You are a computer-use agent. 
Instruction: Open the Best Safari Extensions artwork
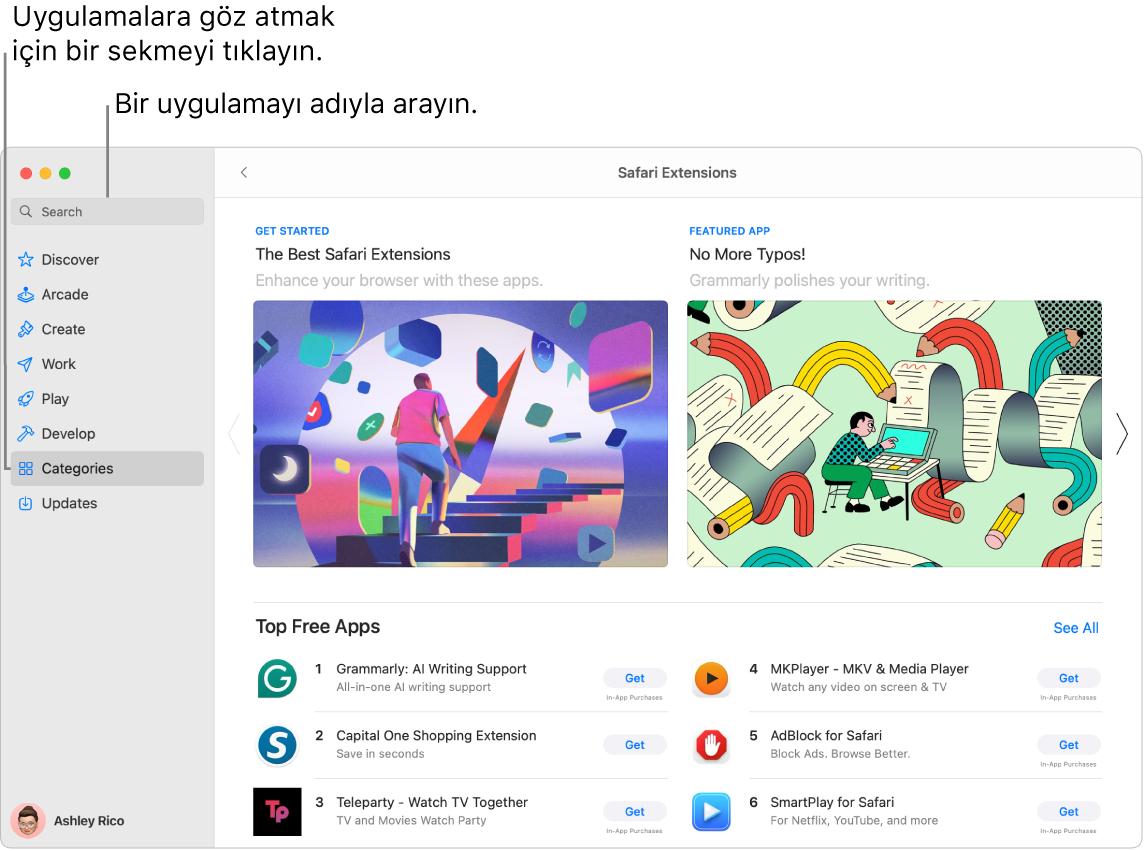(x=460, y=434)
